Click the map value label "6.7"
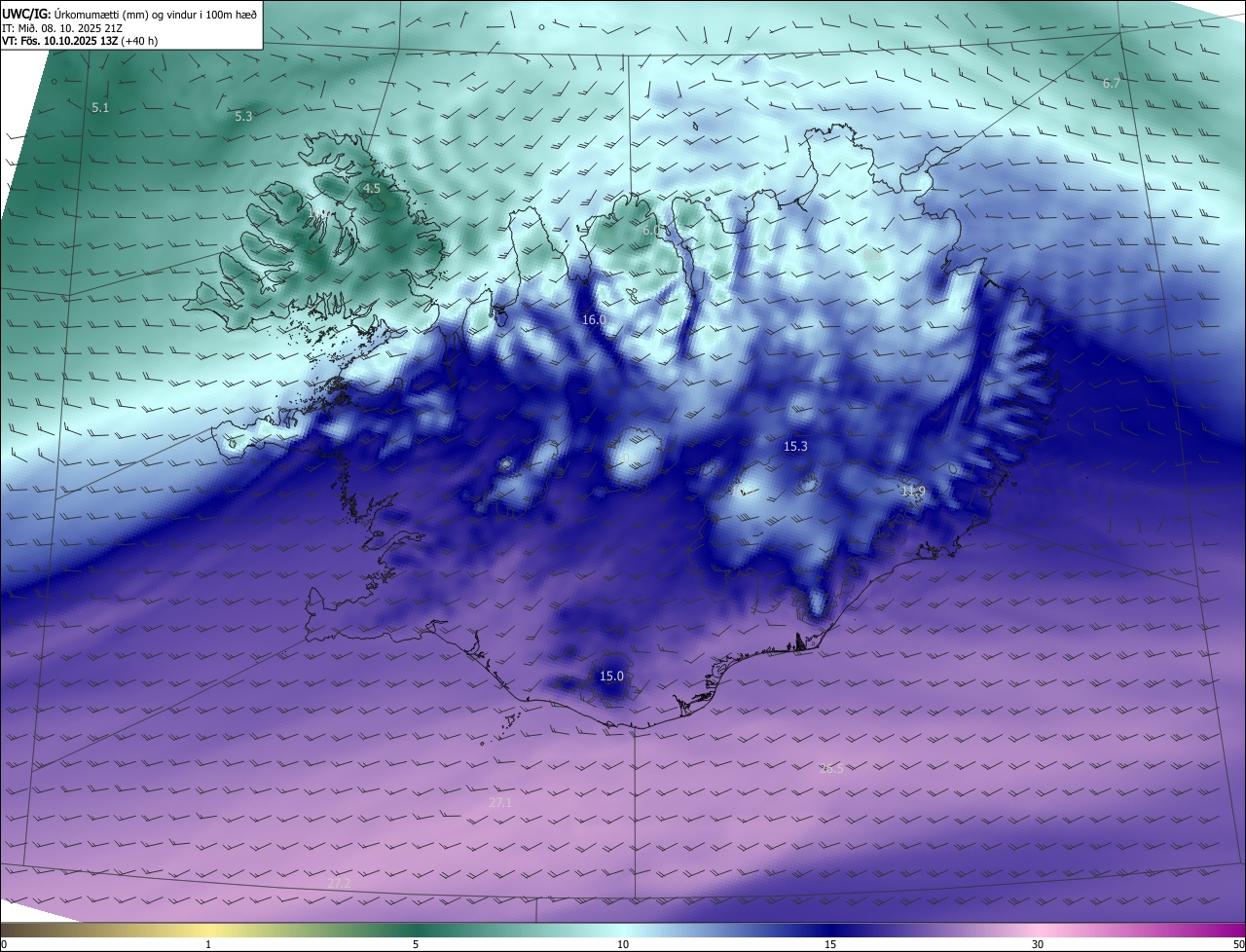The image size is (1246, 952). (x=1111, y=84)
